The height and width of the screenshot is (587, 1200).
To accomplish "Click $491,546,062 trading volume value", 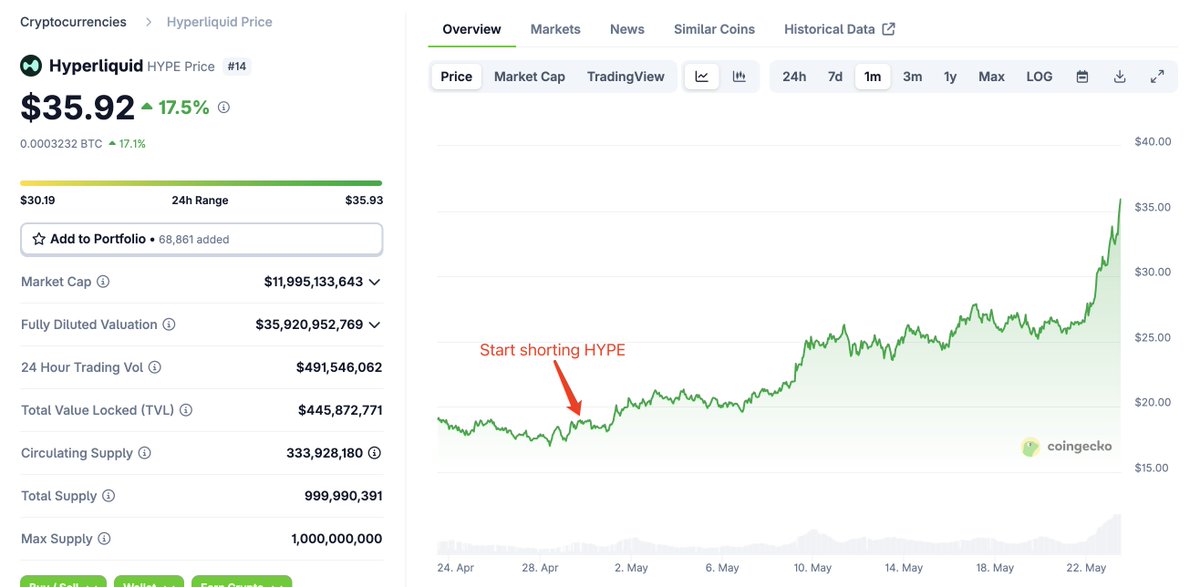I will [339, 368].
